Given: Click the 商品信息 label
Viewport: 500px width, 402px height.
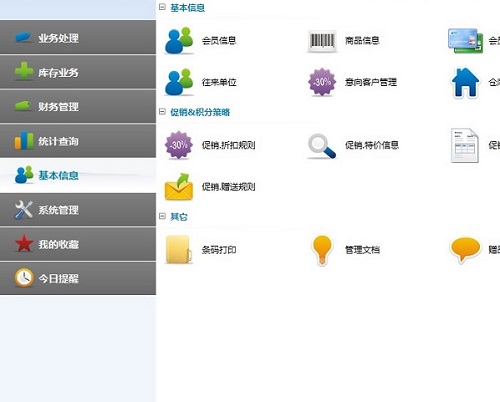Looking at the screenshot, I should (362, 40).
